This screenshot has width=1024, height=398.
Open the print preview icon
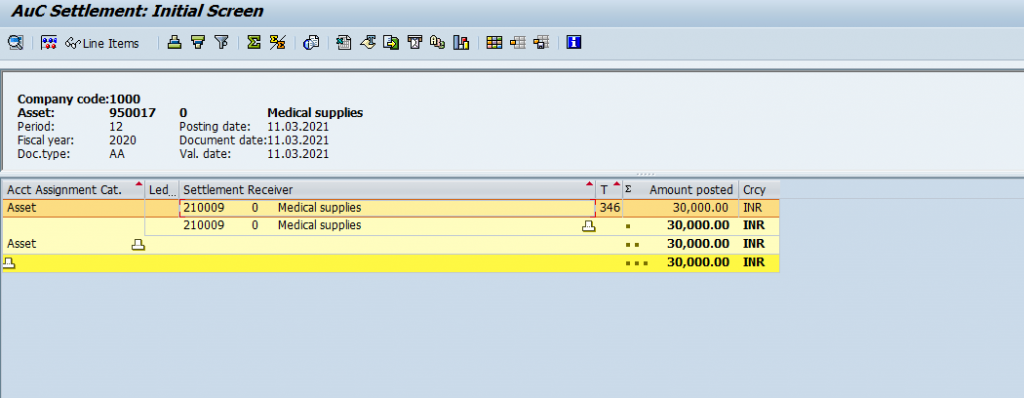pyautogui.click(x=311, y=43)
